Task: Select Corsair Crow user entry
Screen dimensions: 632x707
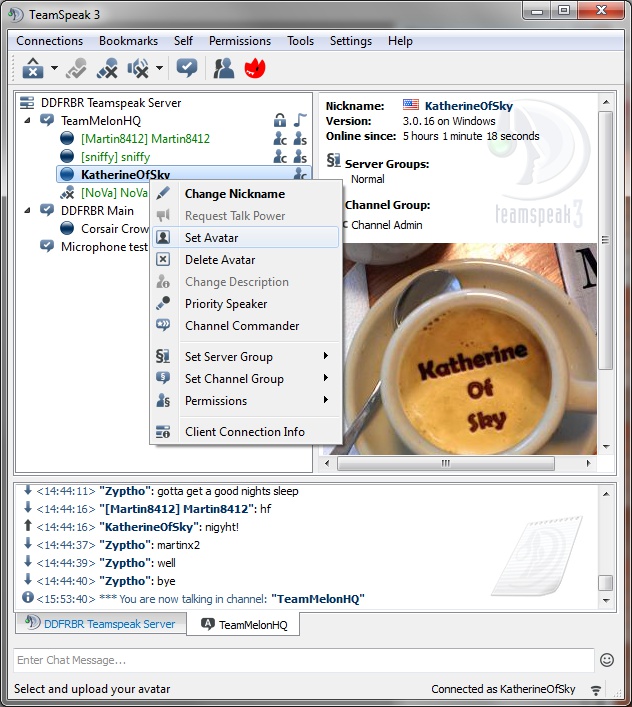Action: coord(114,229)
